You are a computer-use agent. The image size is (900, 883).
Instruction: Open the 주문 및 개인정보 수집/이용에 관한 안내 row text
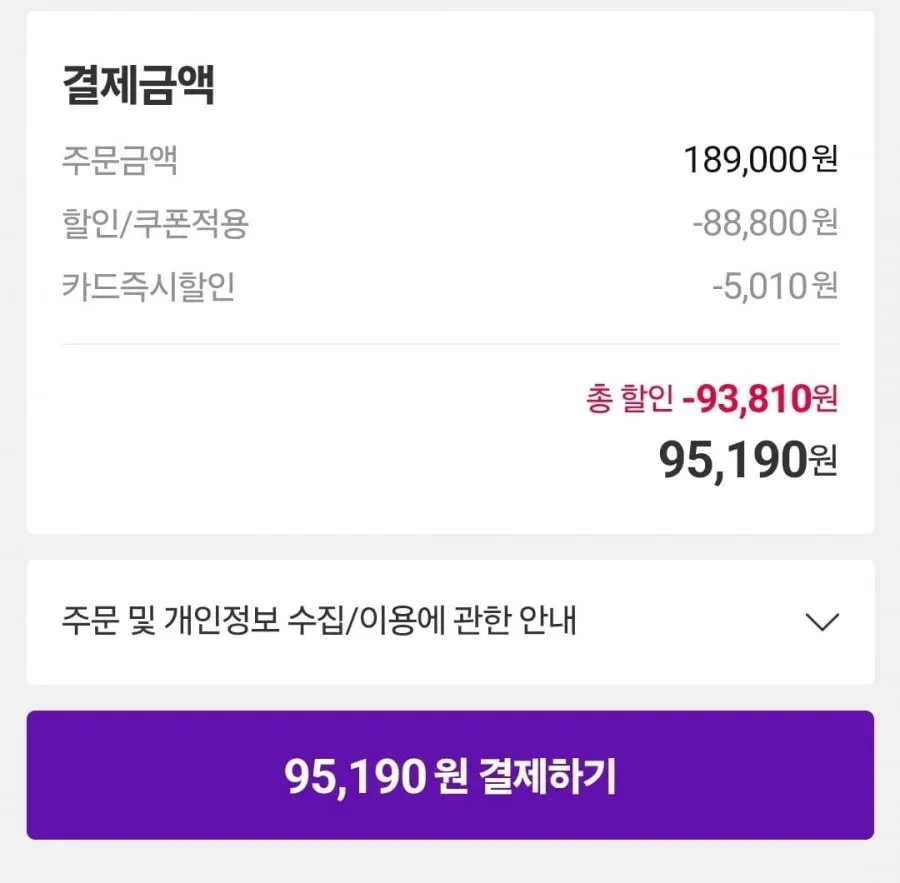319,621
